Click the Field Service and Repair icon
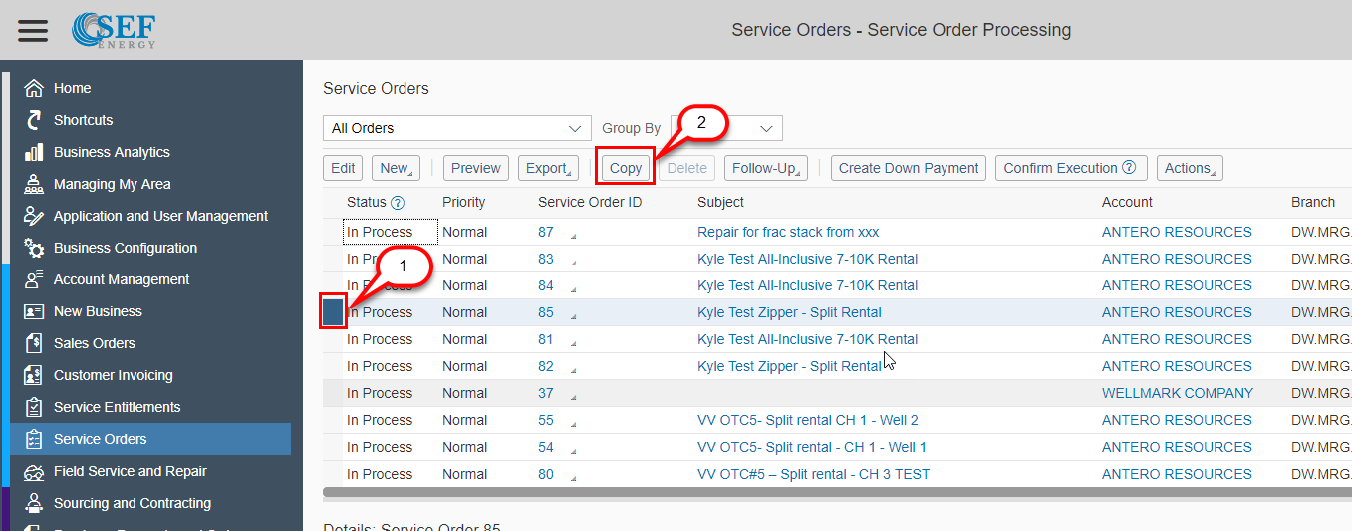Screen dimensions: 1352x531 [34, 471]
